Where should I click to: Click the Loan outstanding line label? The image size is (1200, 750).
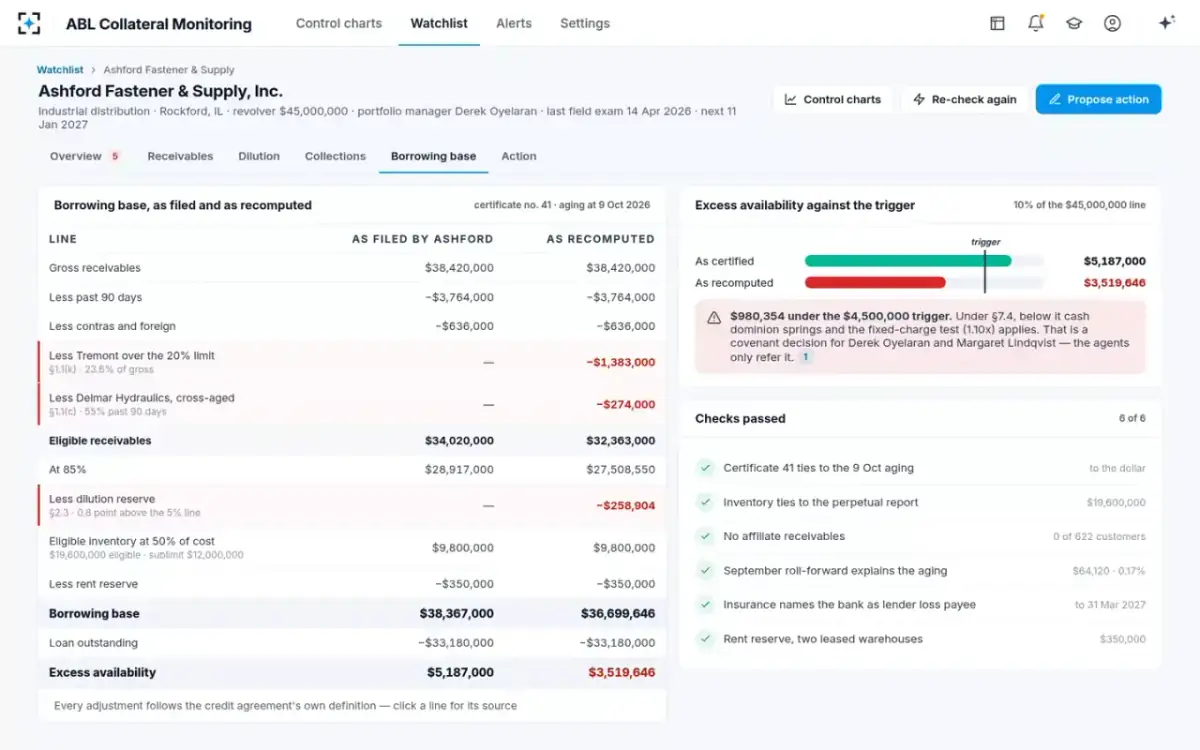click(93, 643)
